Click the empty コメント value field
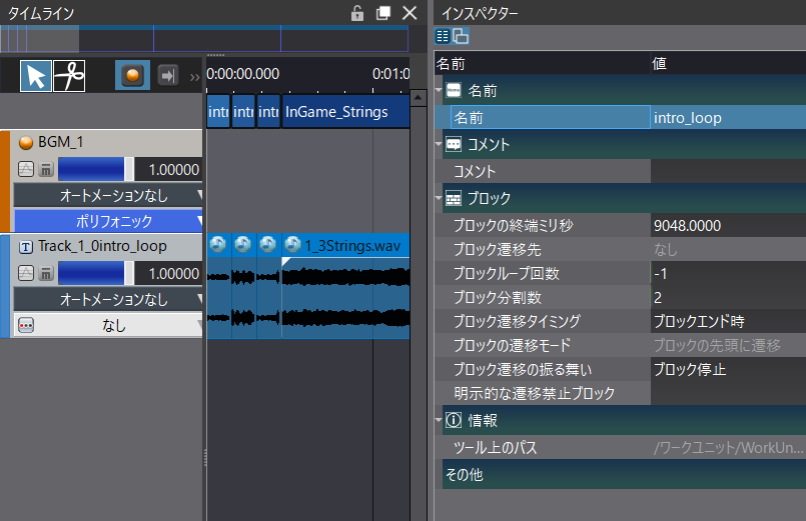The height and width of the screenshot is (521, 806). point(728,171)
